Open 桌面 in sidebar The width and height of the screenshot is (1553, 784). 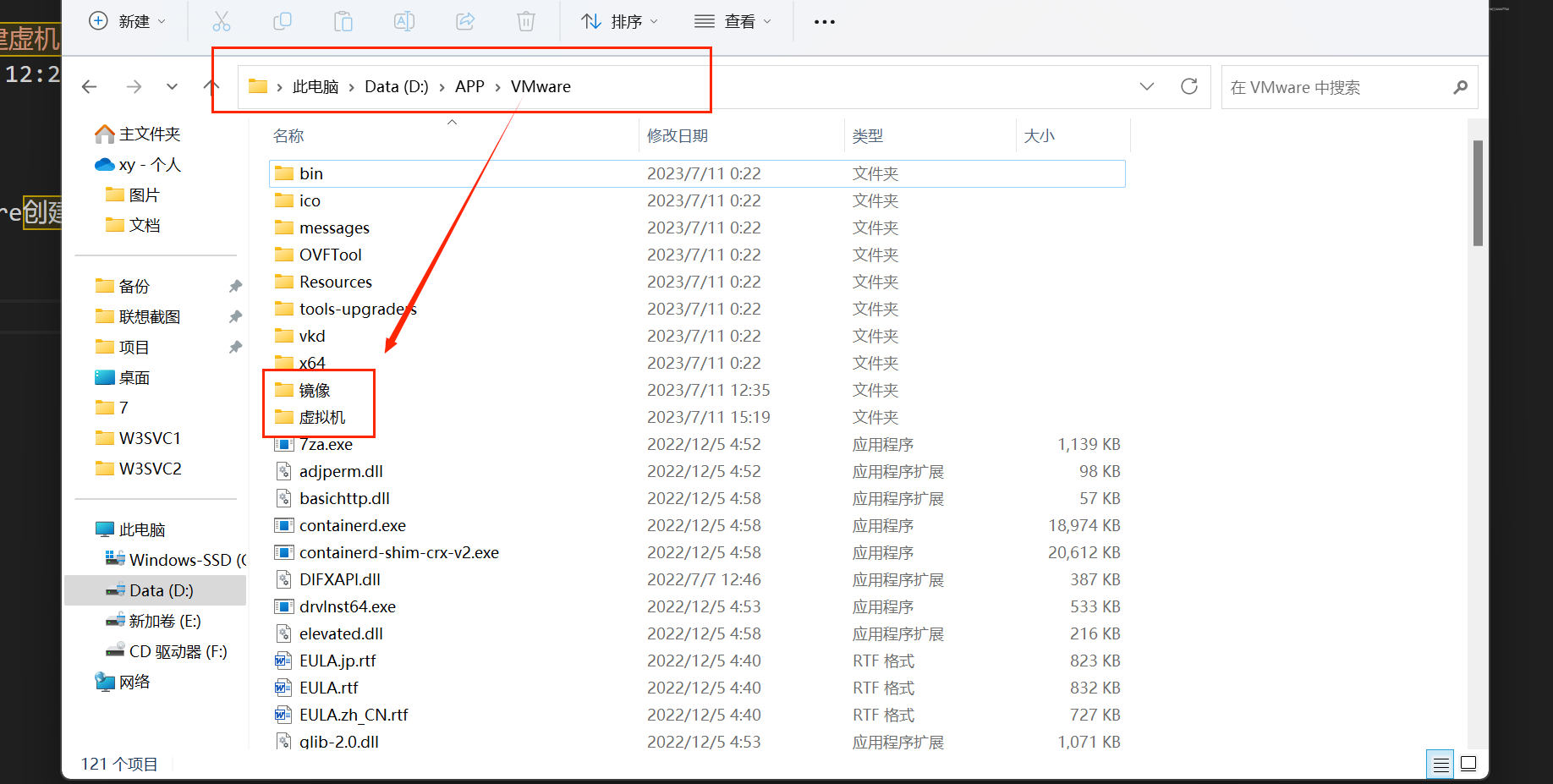pos(123,377)
